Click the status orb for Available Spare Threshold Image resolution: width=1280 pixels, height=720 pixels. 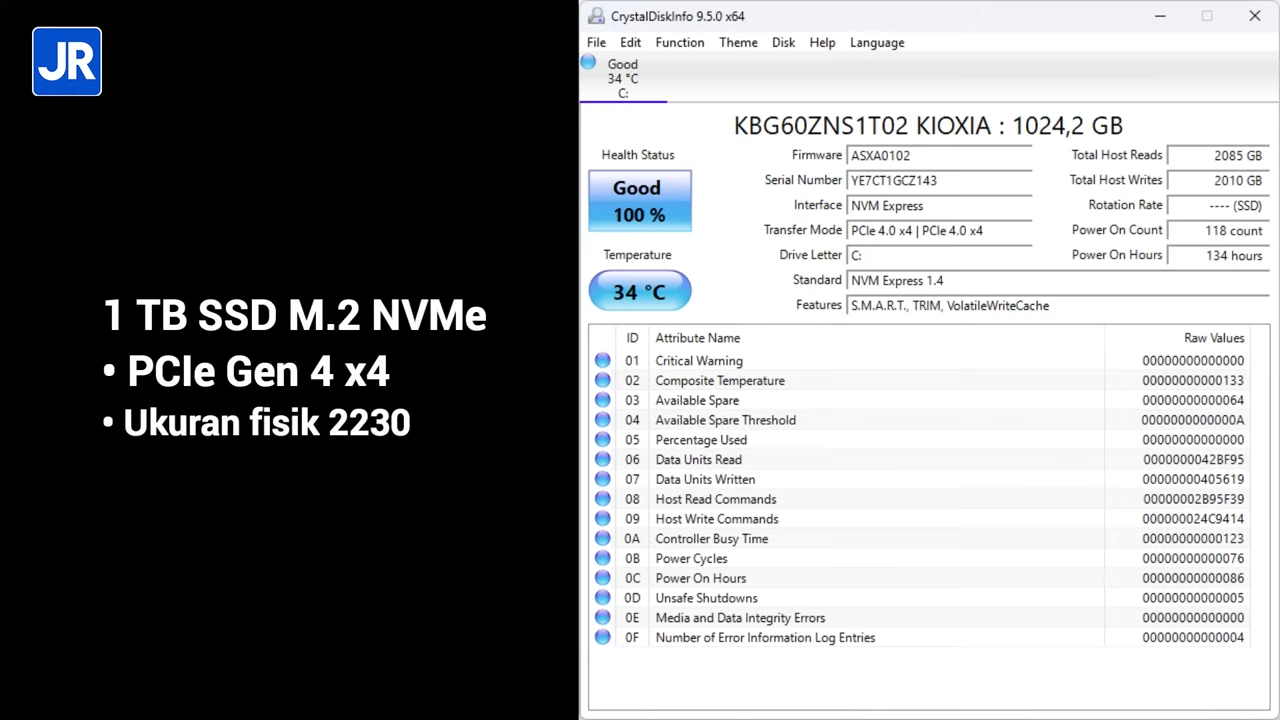pos(602,420)
